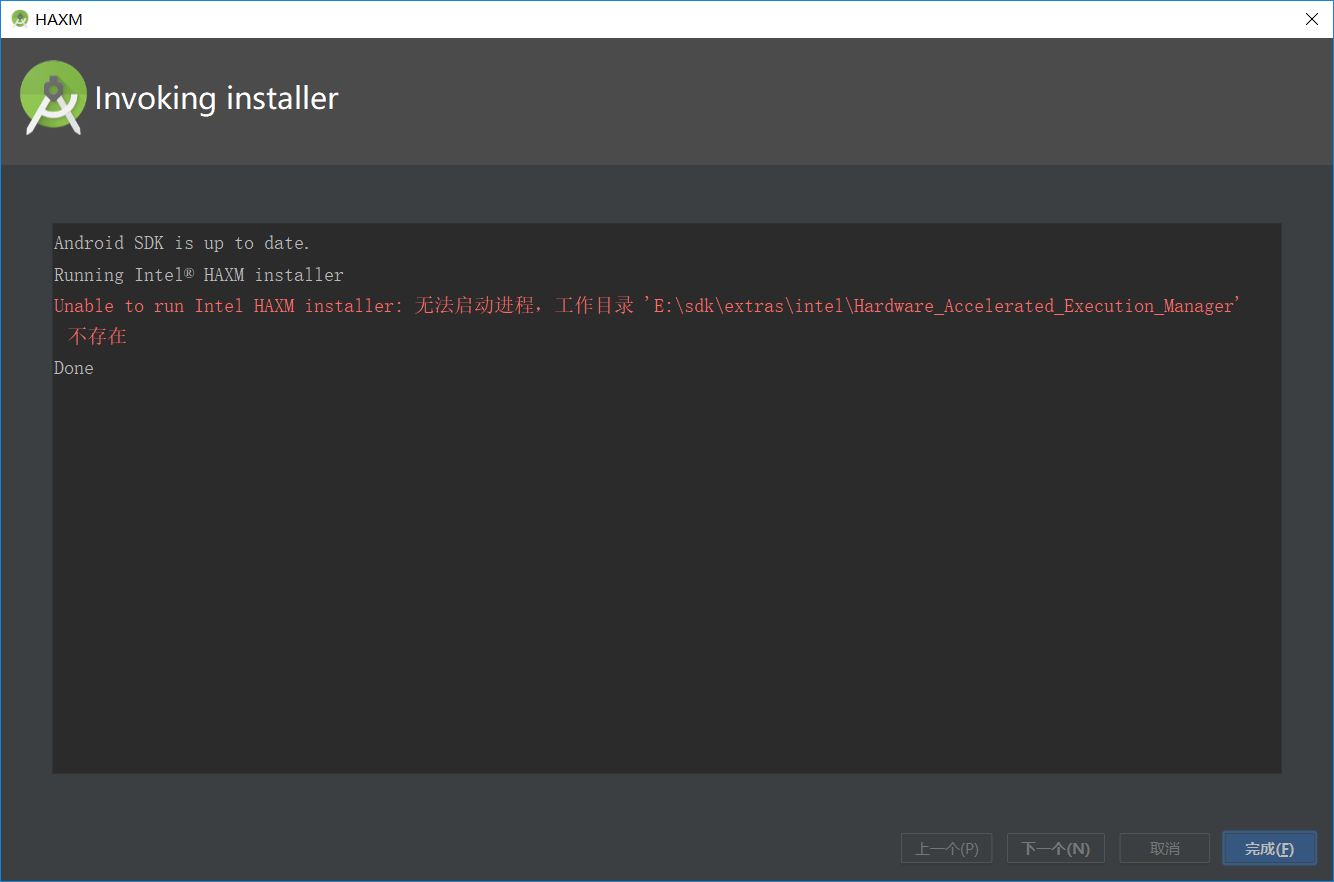Click the 完成(F) finish button
1334x882 pixels.
pos(1269,848)
